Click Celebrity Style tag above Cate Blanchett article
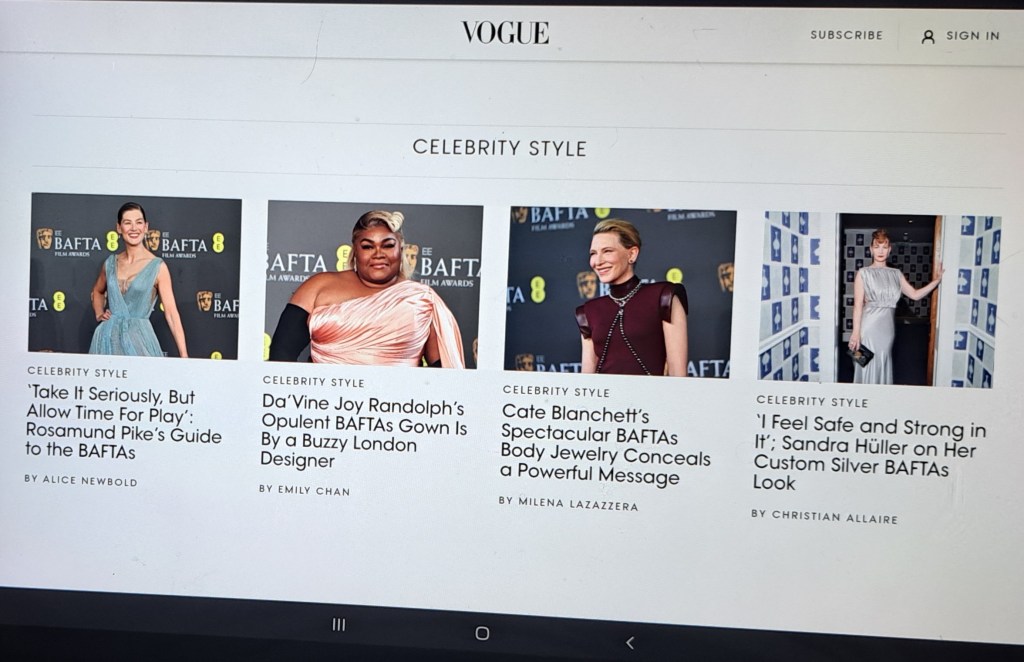 coord(556,391)
